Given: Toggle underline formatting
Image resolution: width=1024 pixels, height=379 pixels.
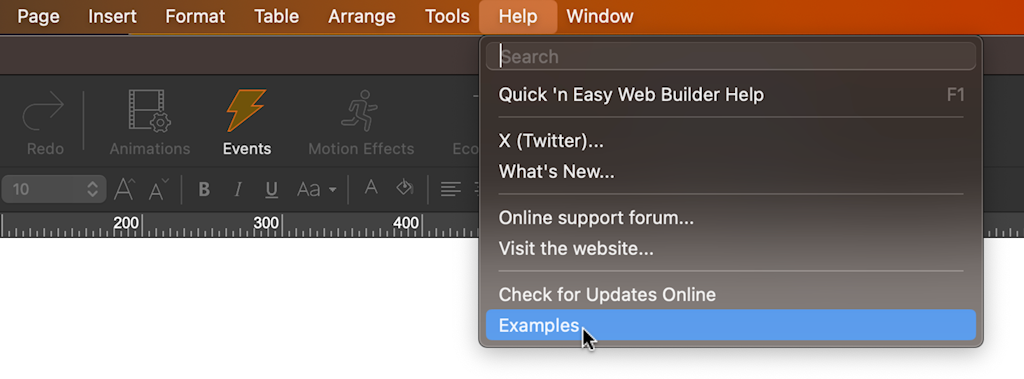Looking at the screenshot, I should (272, 190).
